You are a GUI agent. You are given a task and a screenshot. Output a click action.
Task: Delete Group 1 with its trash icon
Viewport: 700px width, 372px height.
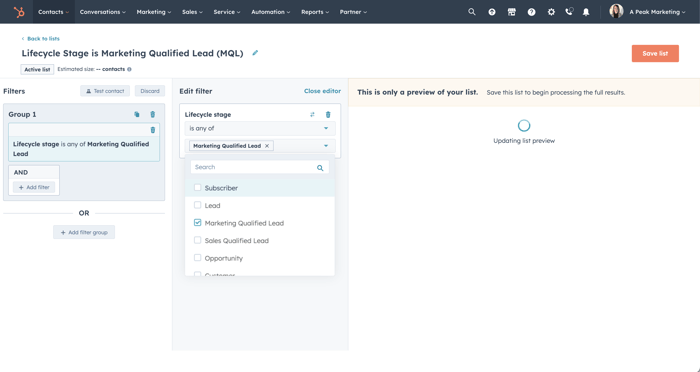(x=153, y=114)
